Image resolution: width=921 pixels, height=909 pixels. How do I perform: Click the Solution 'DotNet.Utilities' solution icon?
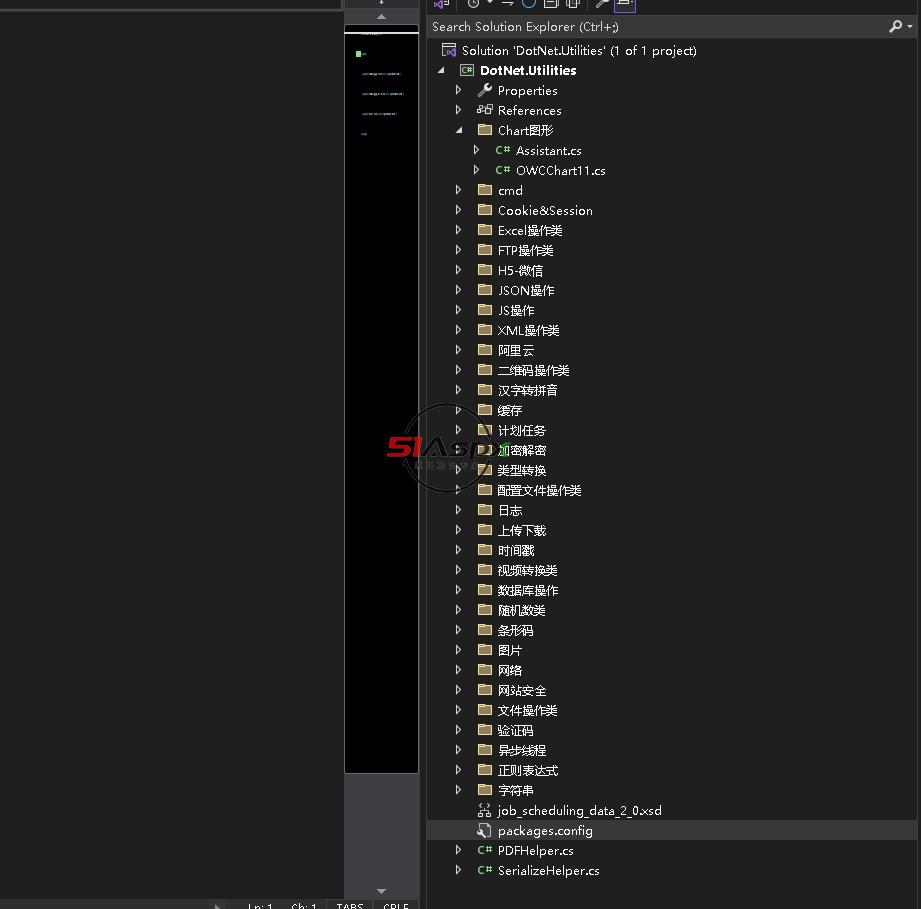(x=449, y=50)
